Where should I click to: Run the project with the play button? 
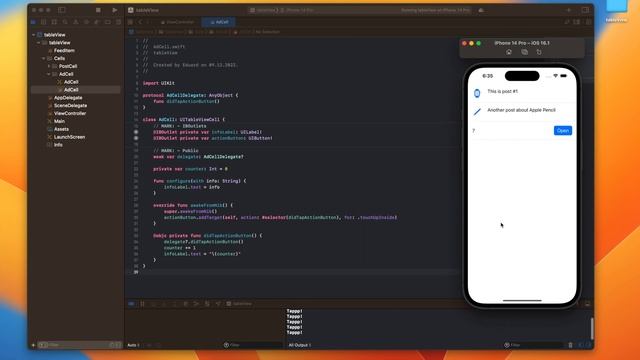[x=115, y=10]
